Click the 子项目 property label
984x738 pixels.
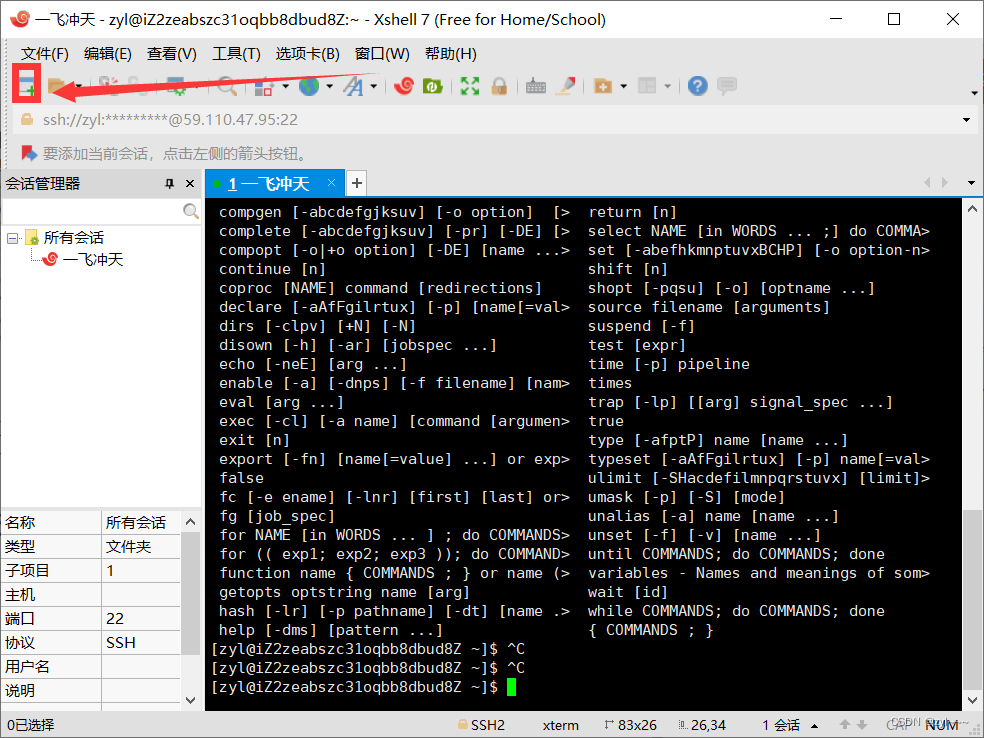pyautogui.click(x=27, y=570)
